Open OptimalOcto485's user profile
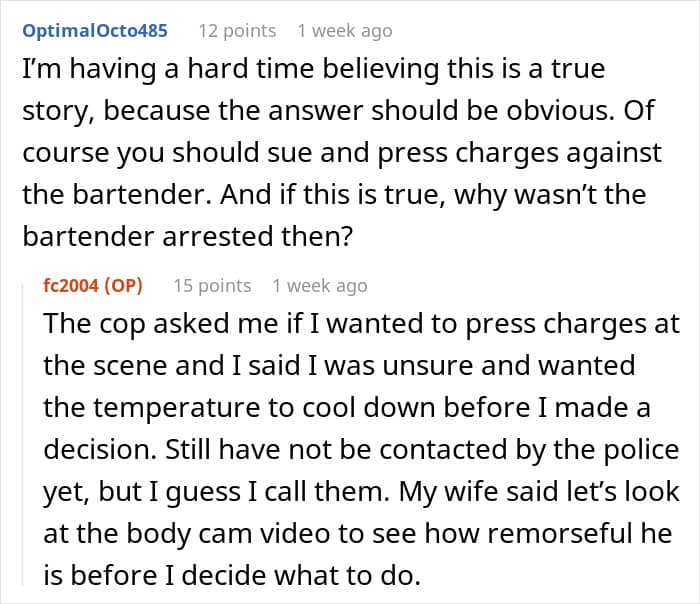This screenshot has height=604, width=700. click(x=94, y=31)
